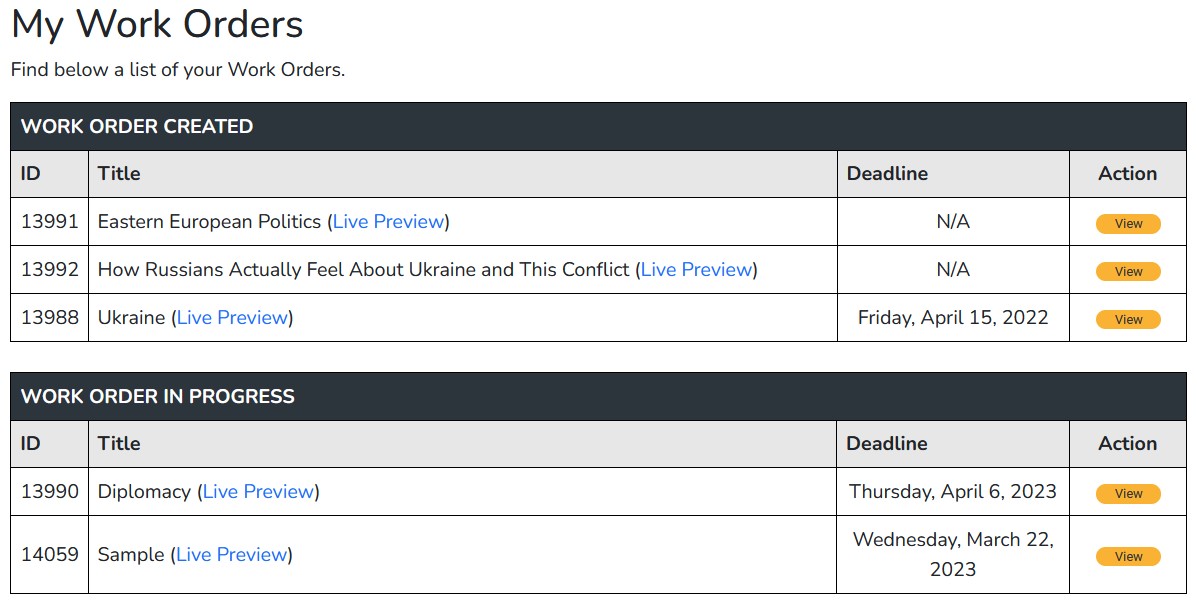View work order 13991
The width and height of the screenshot is (1197, 600).
pos(1127,223)
